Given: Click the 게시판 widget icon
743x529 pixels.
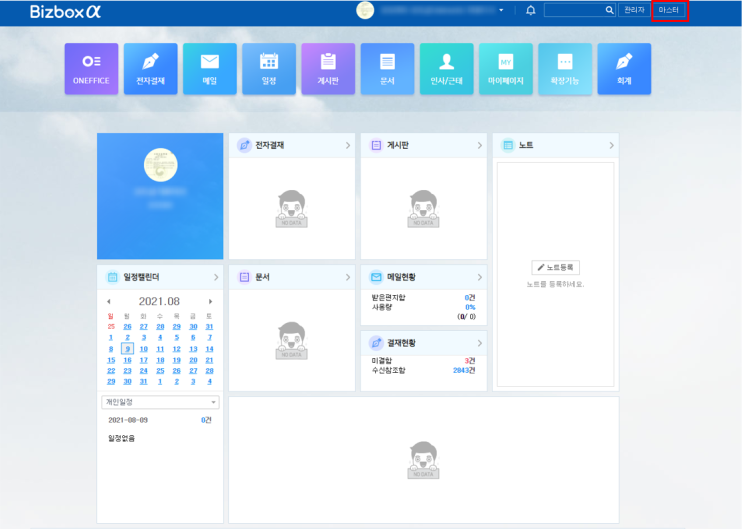Looking at the screenshot, I should 376,146.
